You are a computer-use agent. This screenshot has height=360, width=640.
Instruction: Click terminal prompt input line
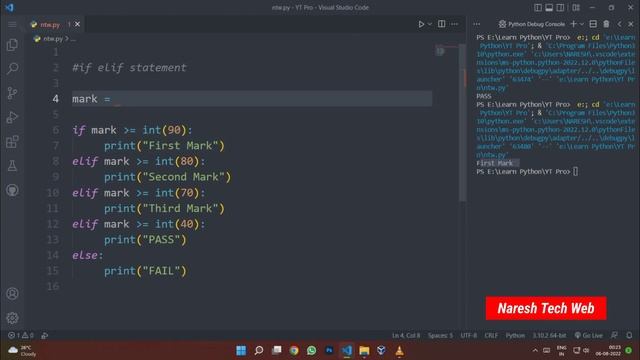click(x=527, y=171)
